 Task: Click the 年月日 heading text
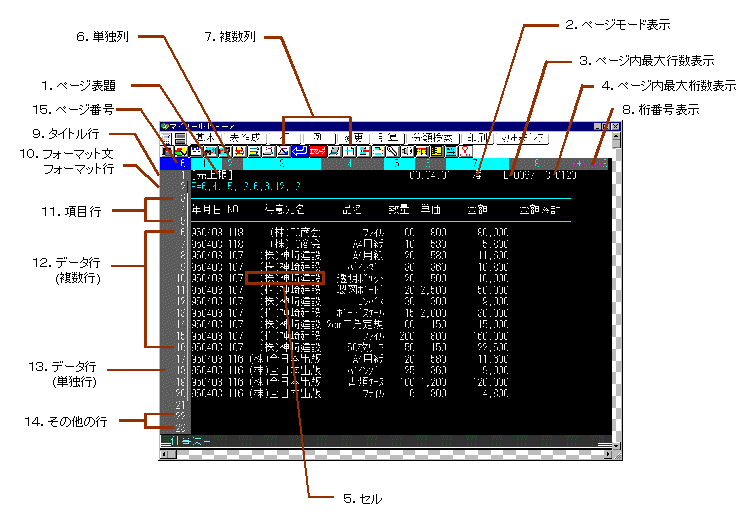206,210
